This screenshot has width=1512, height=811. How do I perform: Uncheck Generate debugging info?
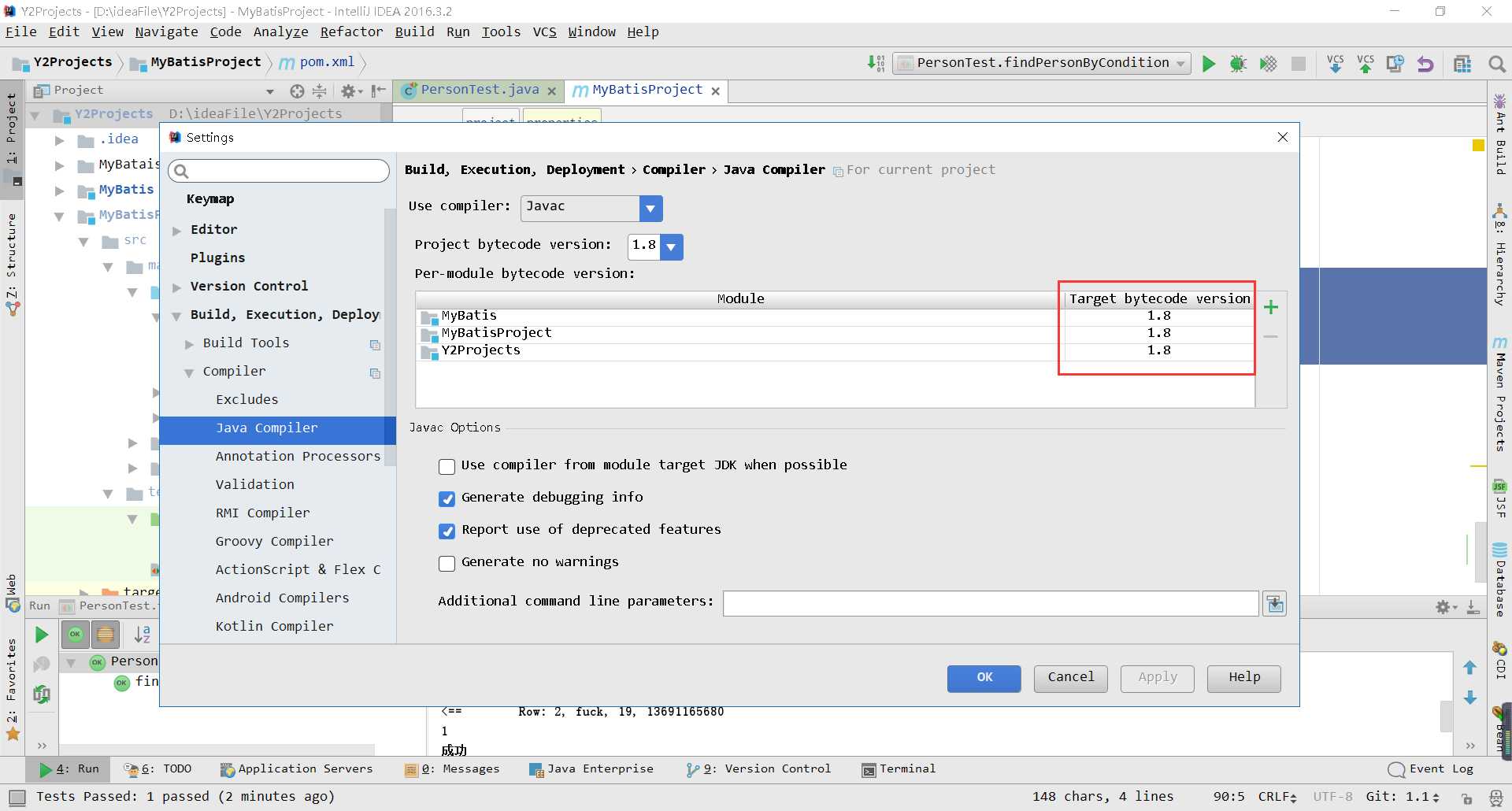(x=447, y=498)
